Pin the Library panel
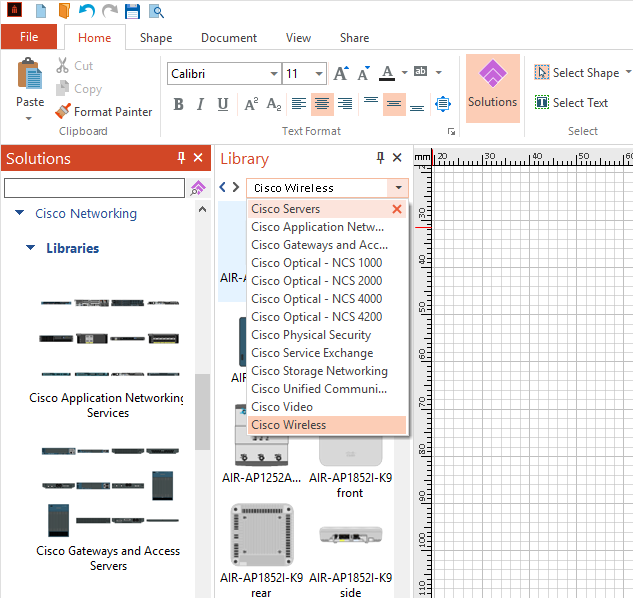The image size is (633, 598). (381, 158)
